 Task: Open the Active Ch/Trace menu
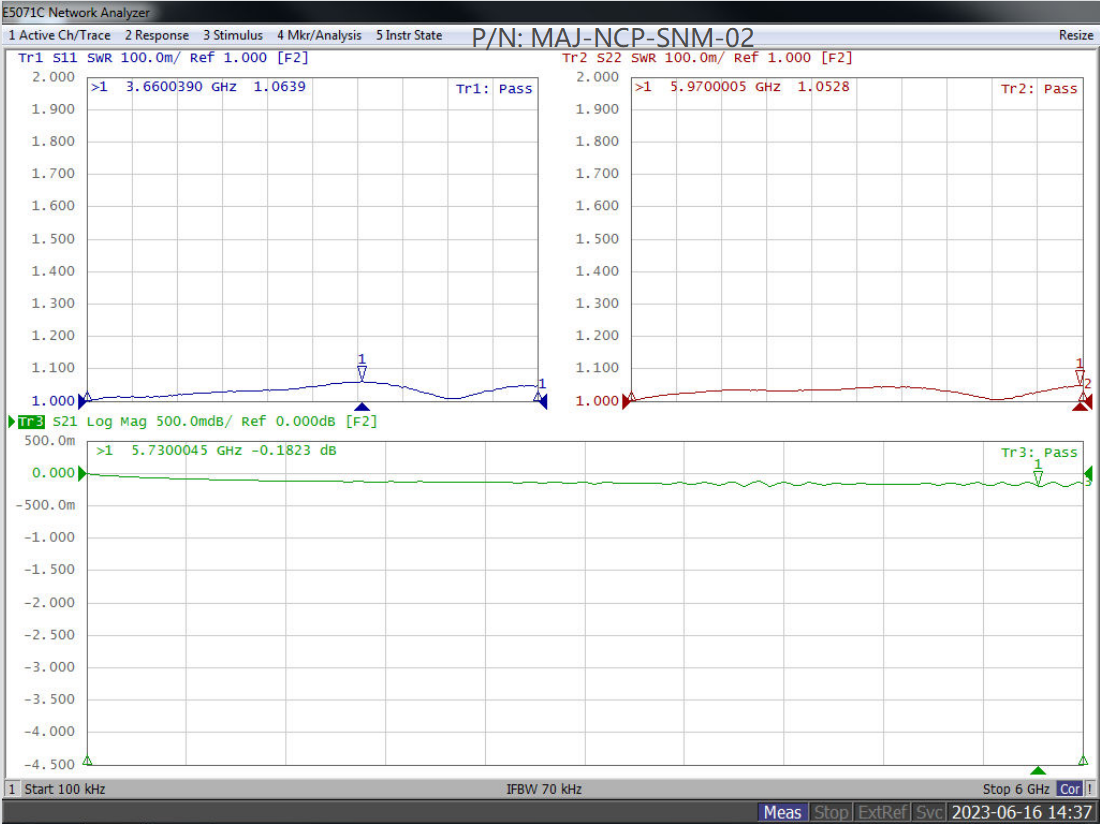[x=60, y=35]
